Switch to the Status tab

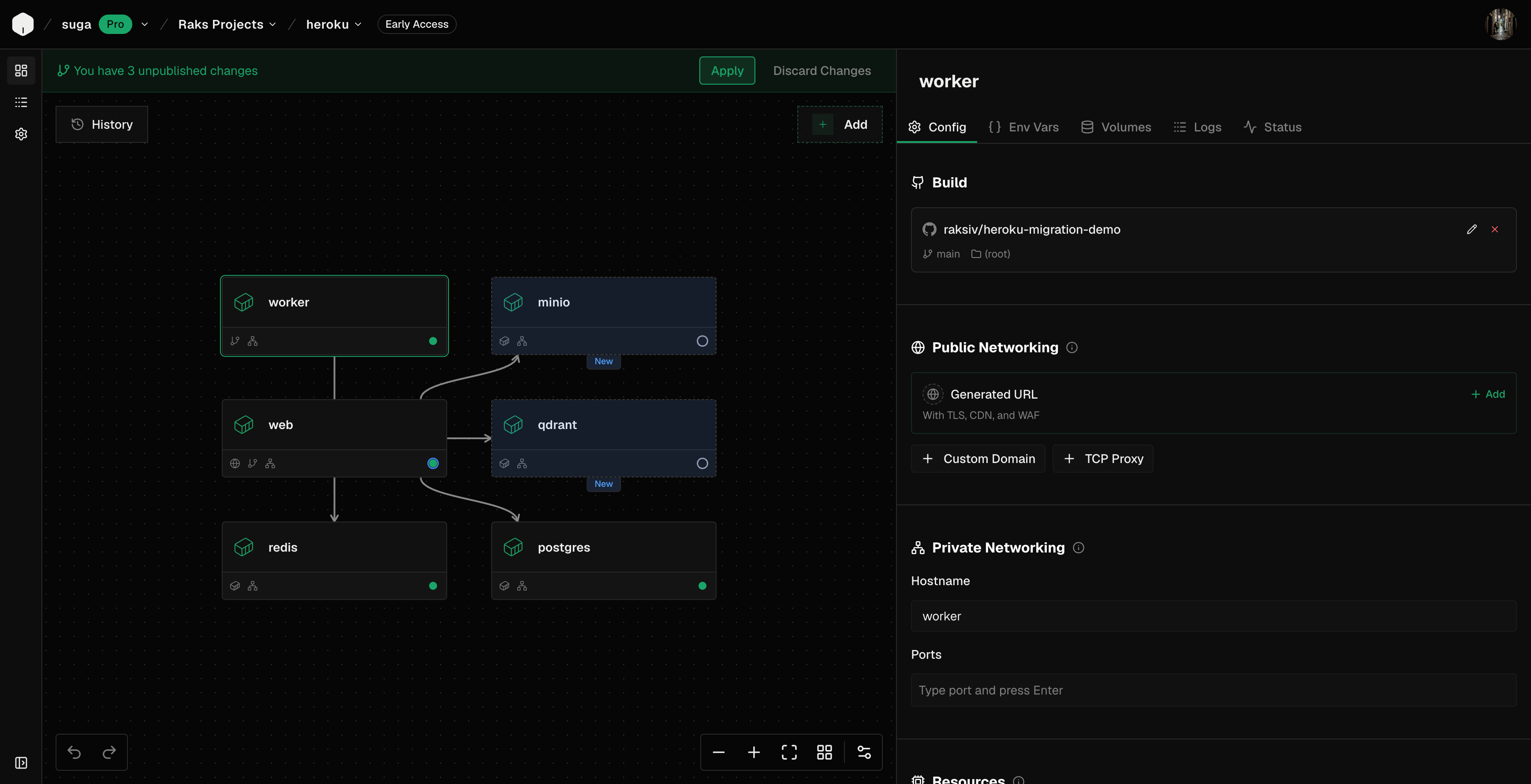click(1272, 127)
